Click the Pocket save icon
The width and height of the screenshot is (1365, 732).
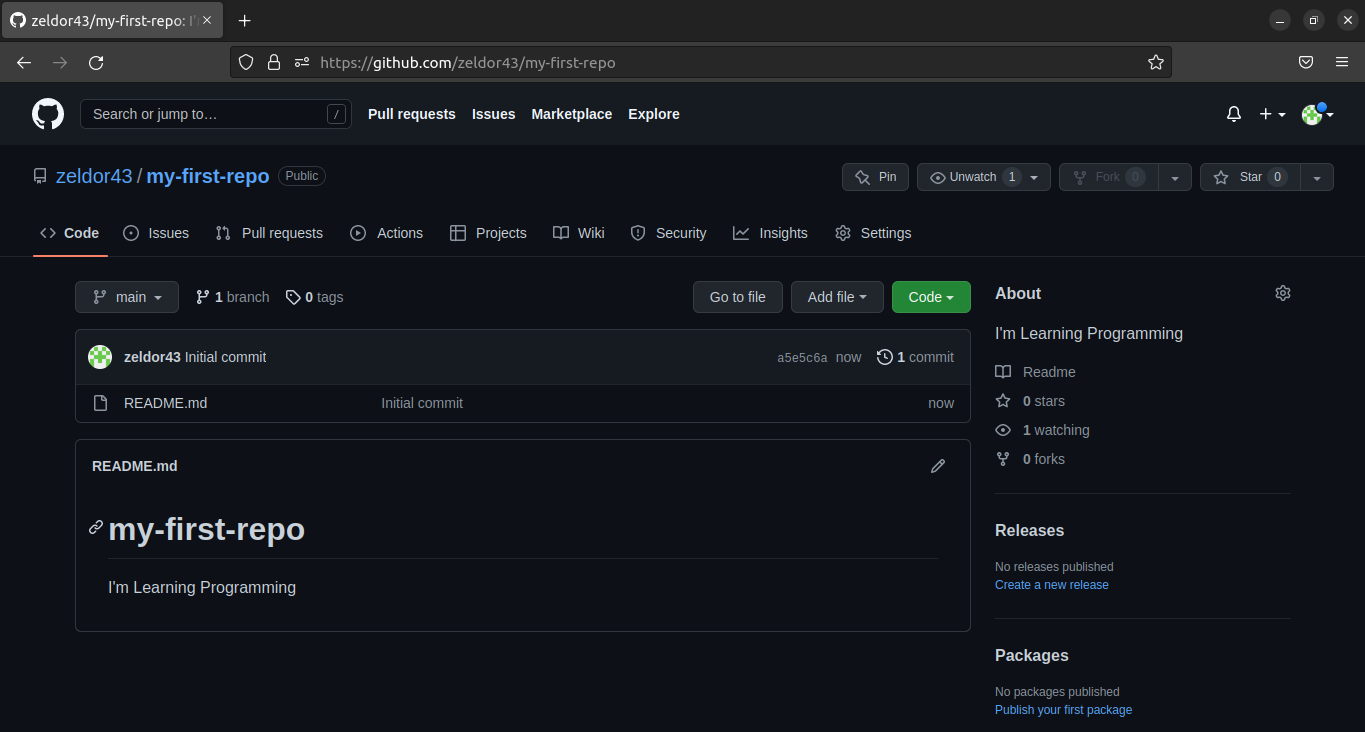tap(1306, 62)
